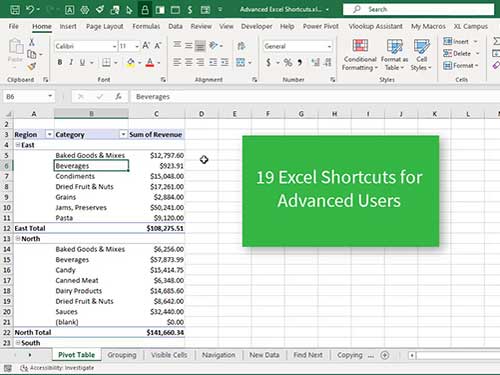Click the Insert cells button
Viewport: 500px width, 375px height.
pyautogui.click(x=456, y=41)
